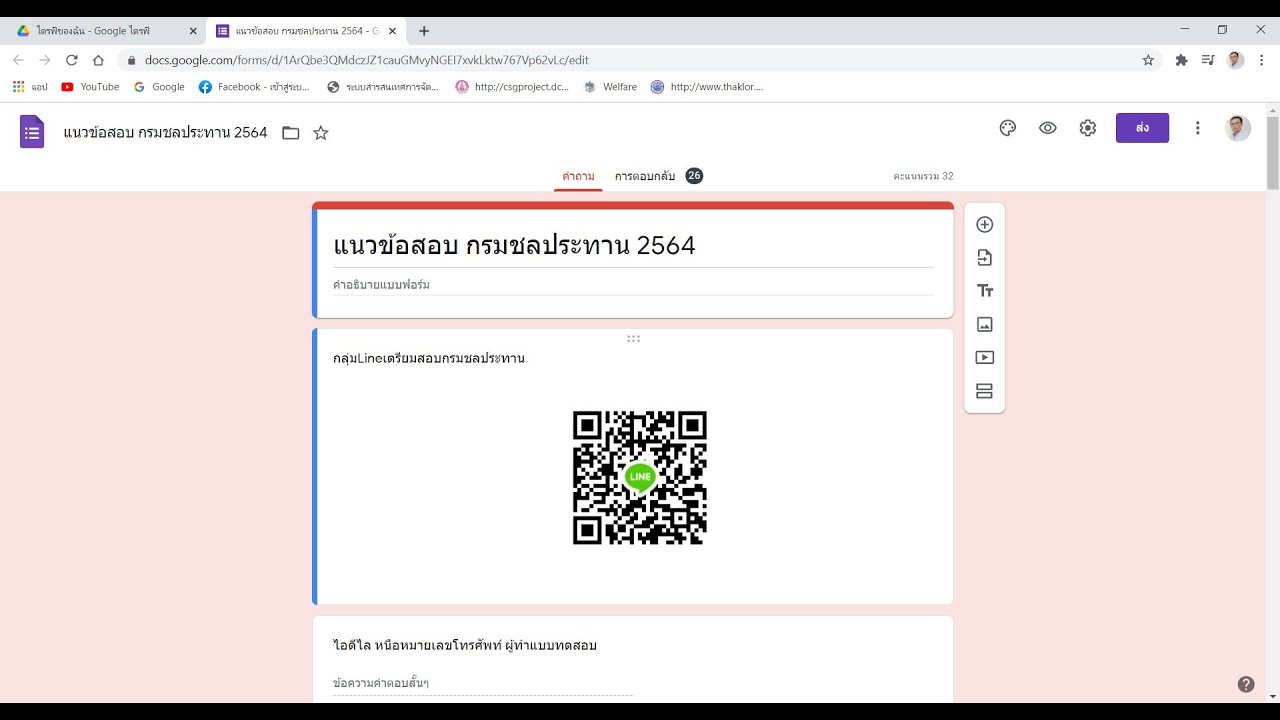
Task: Click the add question icon
Action: 984,225
